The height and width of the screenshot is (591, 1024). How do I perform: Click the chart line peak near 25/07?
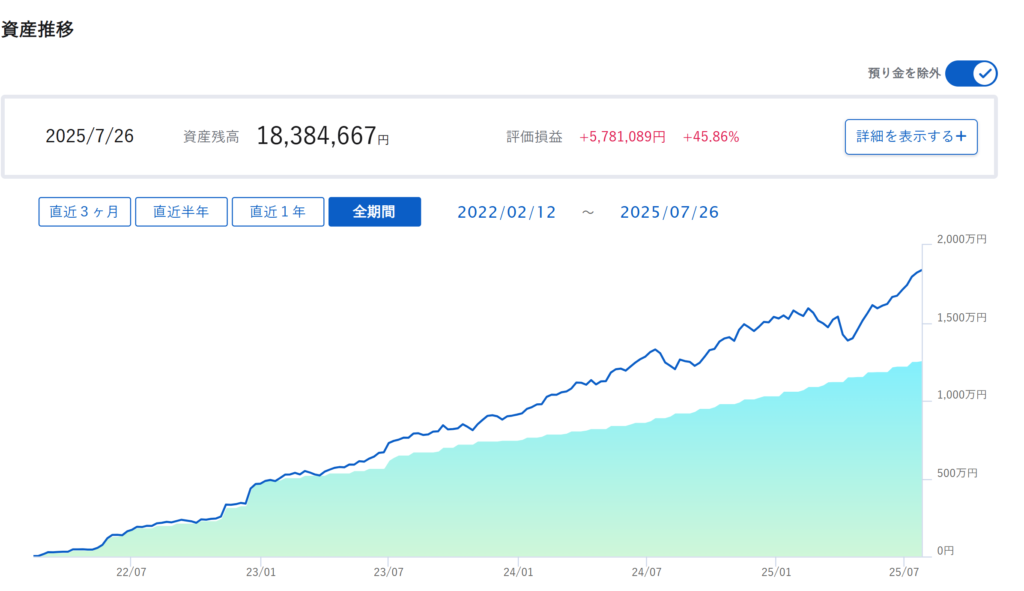click(x=920, y=270)
